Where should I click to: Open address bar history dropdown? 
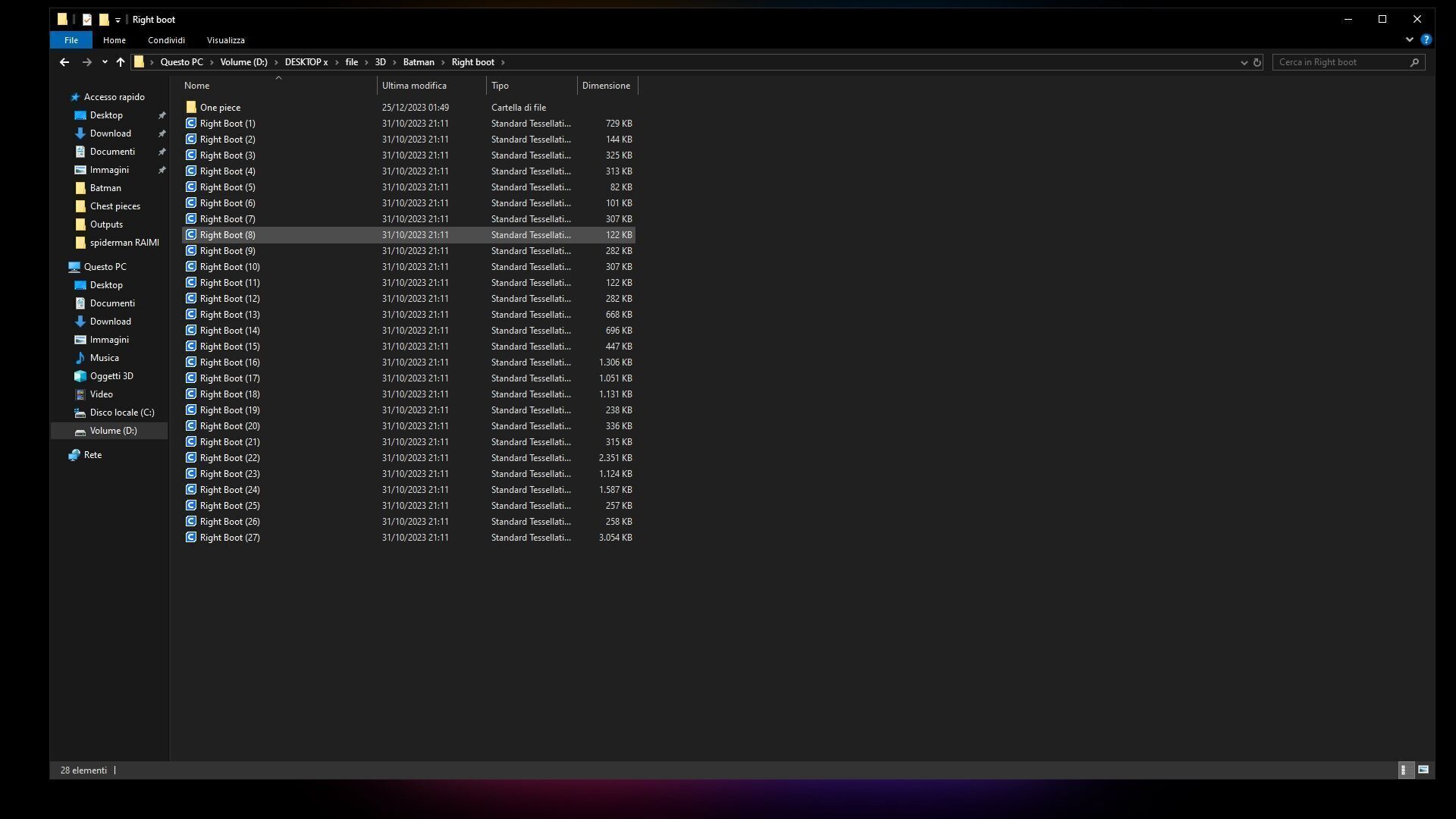point(1244,62)
